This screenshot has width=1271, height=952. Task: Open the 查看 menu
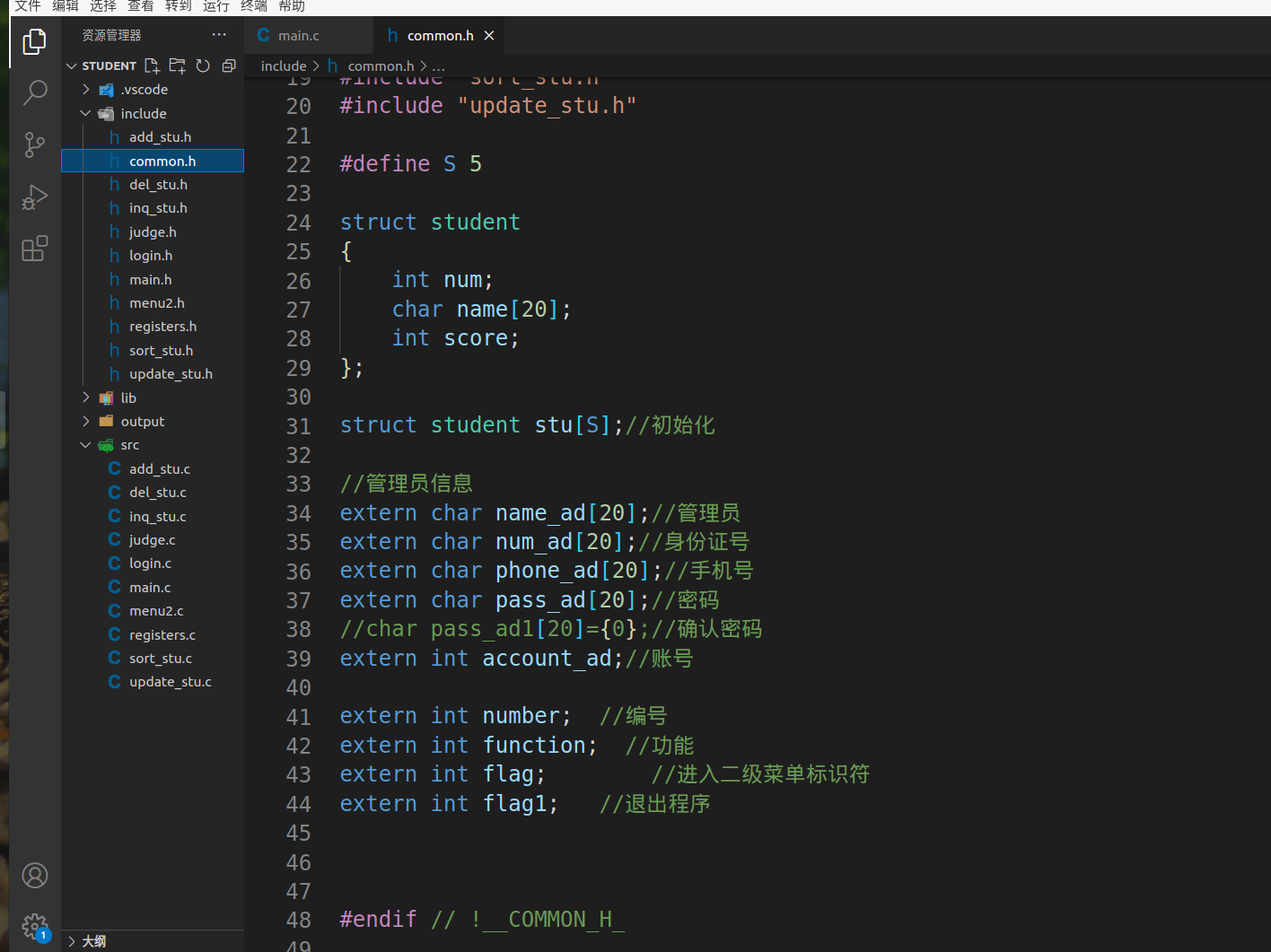click(141, 6)
